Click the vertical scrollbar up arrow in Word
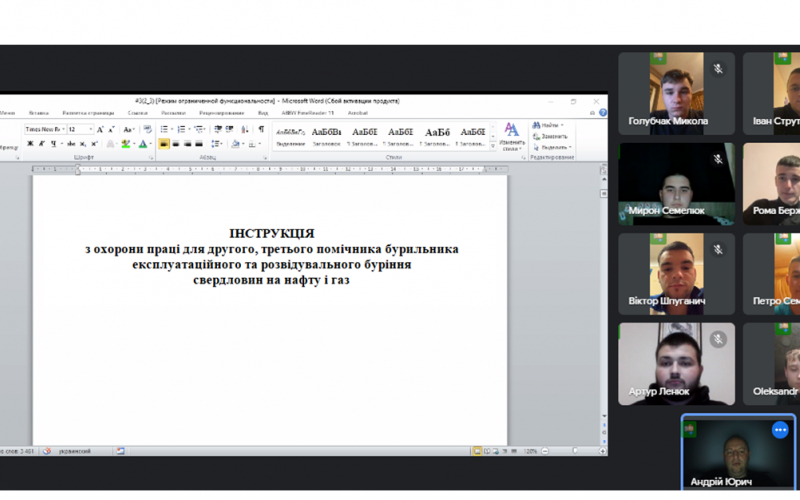This screenshot has height=500, width=800. (x=604, y=180)
